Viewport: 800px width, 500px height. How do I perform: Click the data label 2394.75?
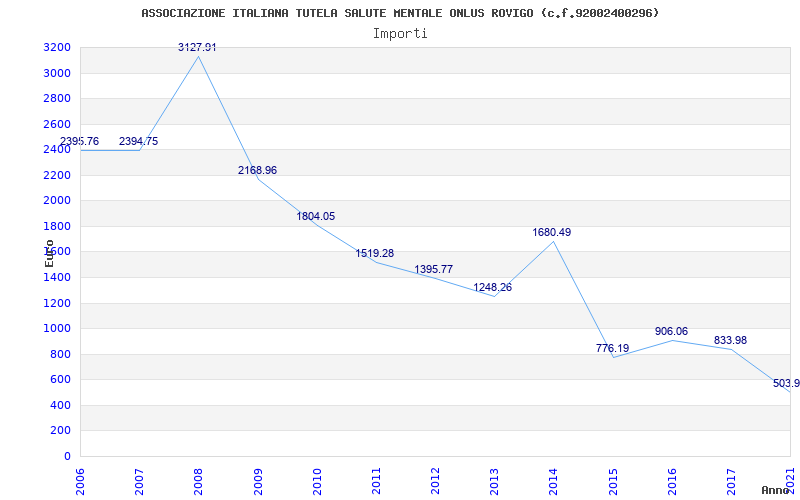[138, 141]
